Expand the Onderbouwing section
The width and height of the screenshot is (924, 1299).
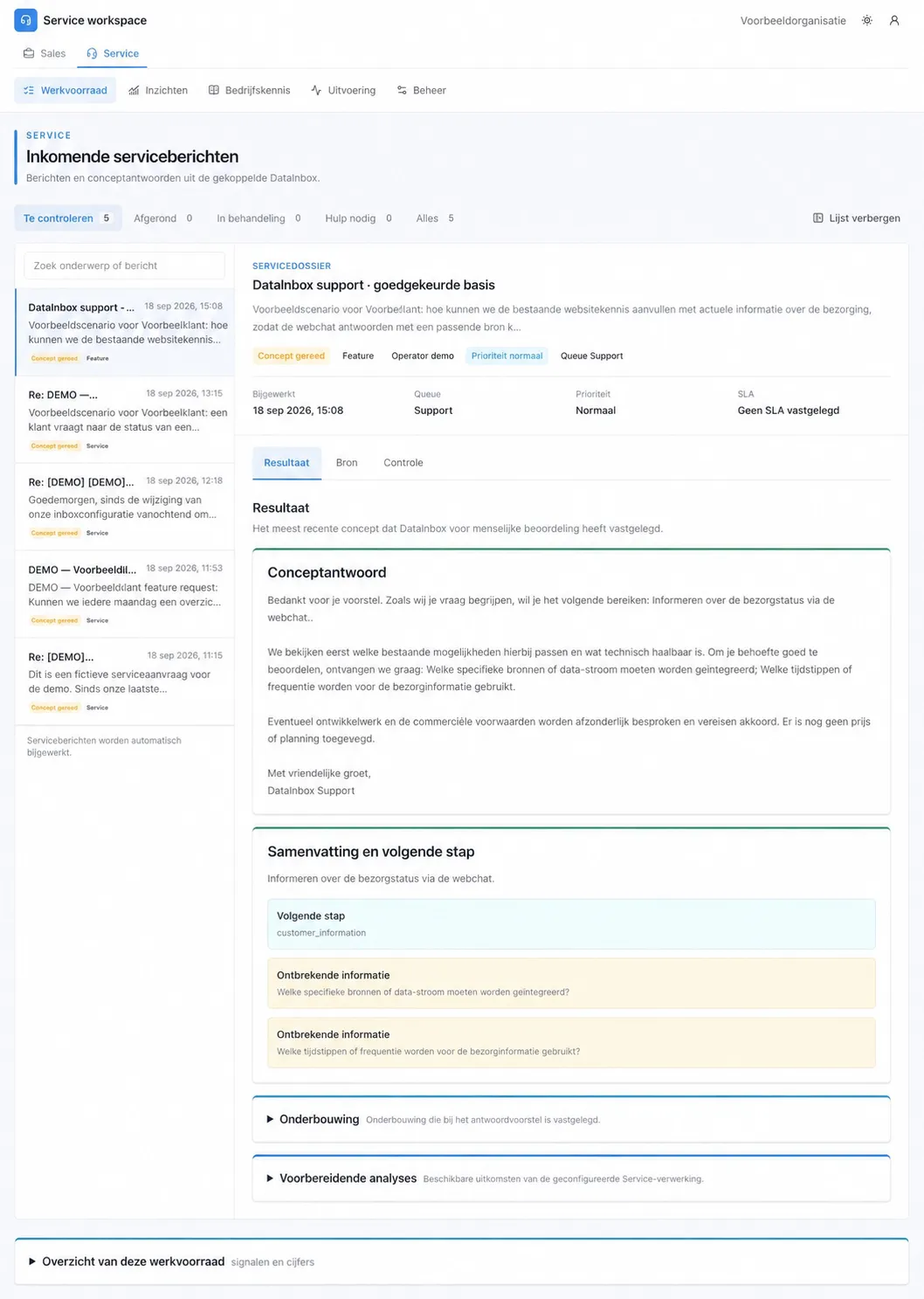571,1119
